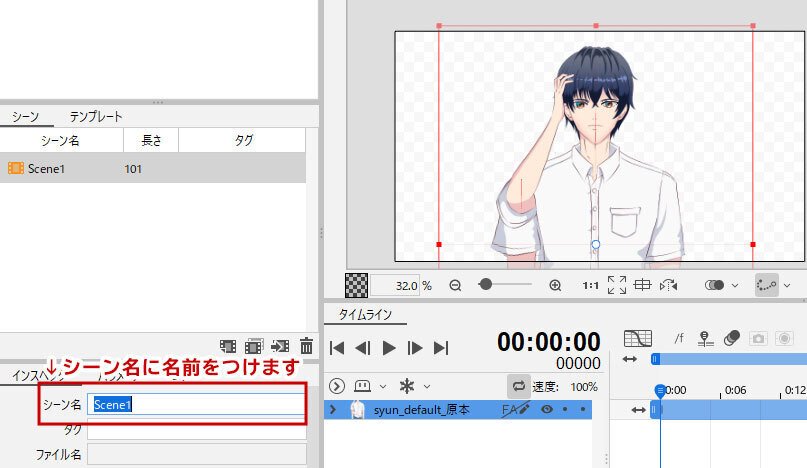Click the face tracking timeline icon

[362, 386]
